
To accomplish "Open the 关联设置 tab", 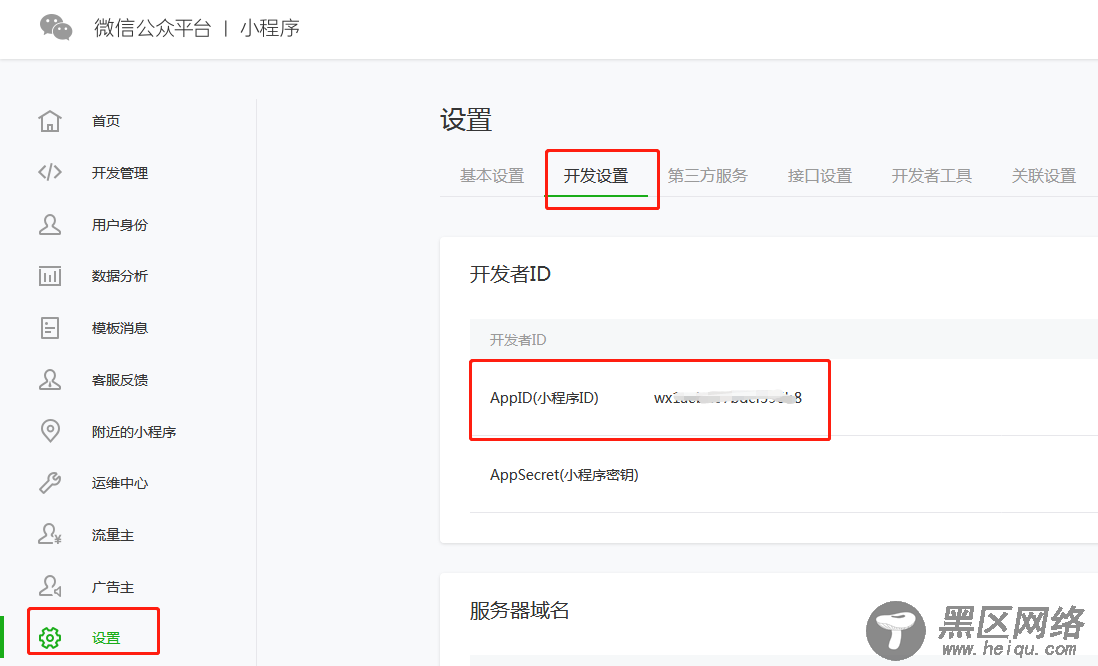I will tap(1043, 175).
